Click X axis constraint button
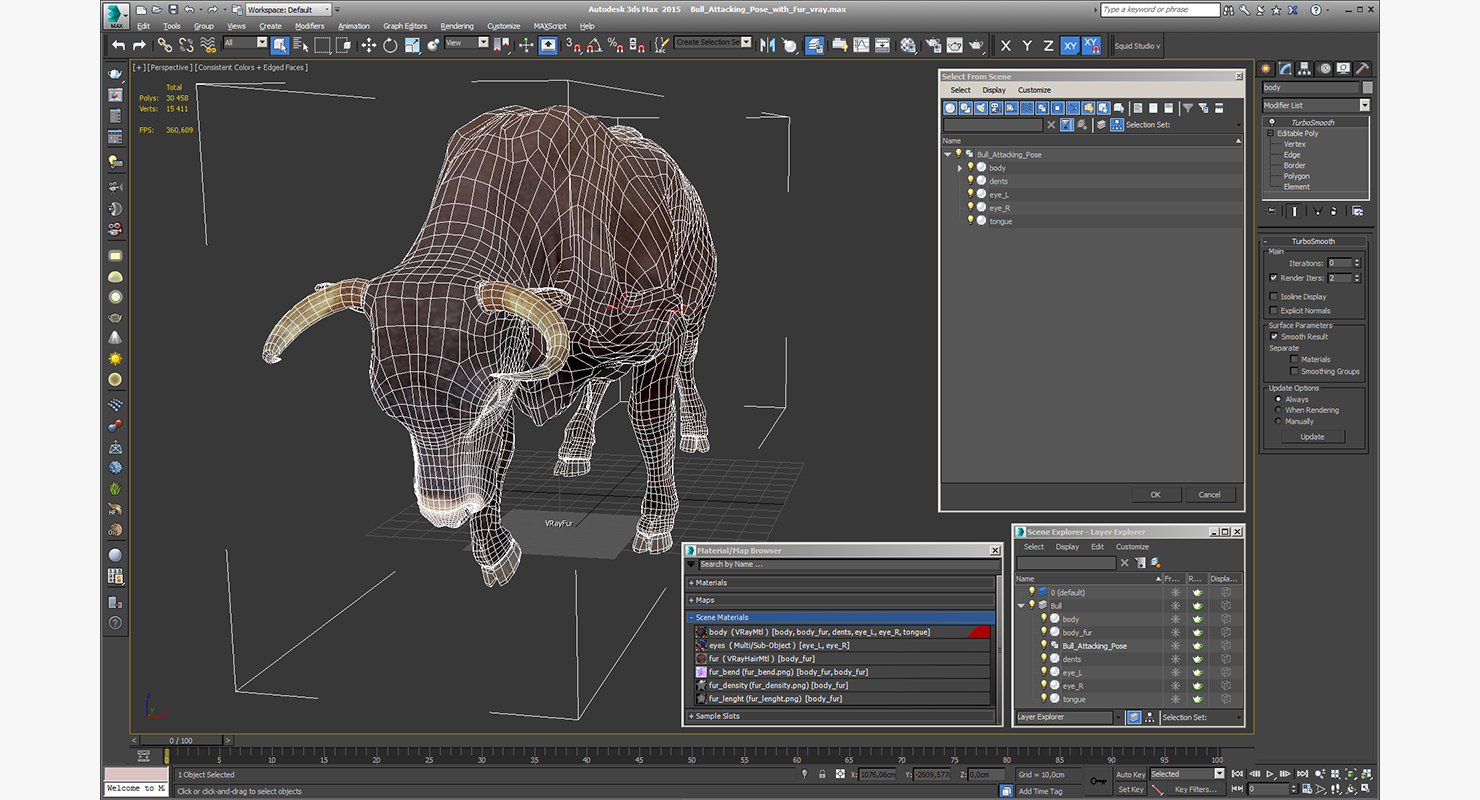The height and width of the screenshot is (800, 1480). (1005, 46)
